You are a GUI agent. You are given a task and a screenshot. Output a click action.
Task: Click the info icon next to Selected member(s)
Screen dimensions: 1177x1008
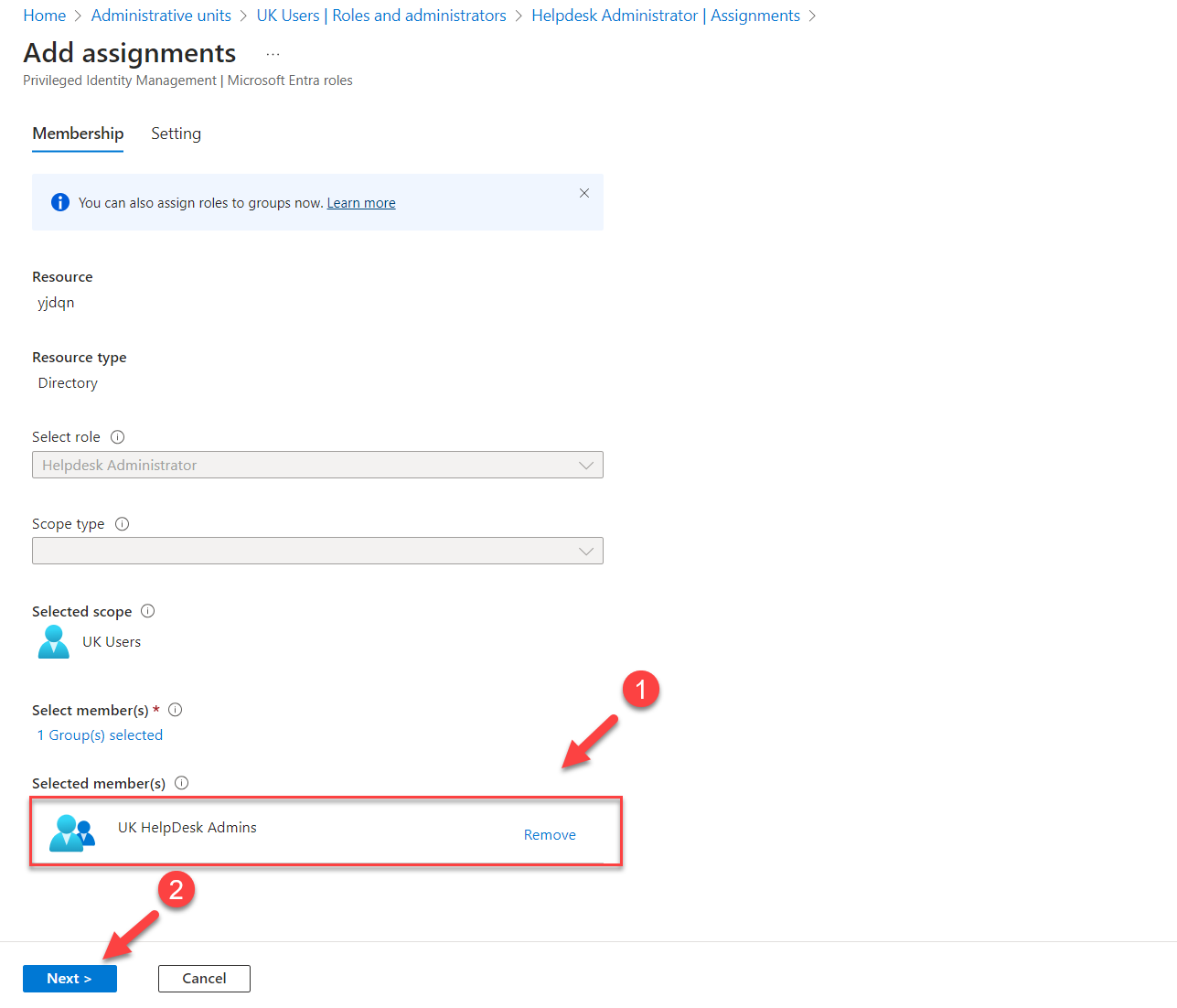tap(181, 783)
